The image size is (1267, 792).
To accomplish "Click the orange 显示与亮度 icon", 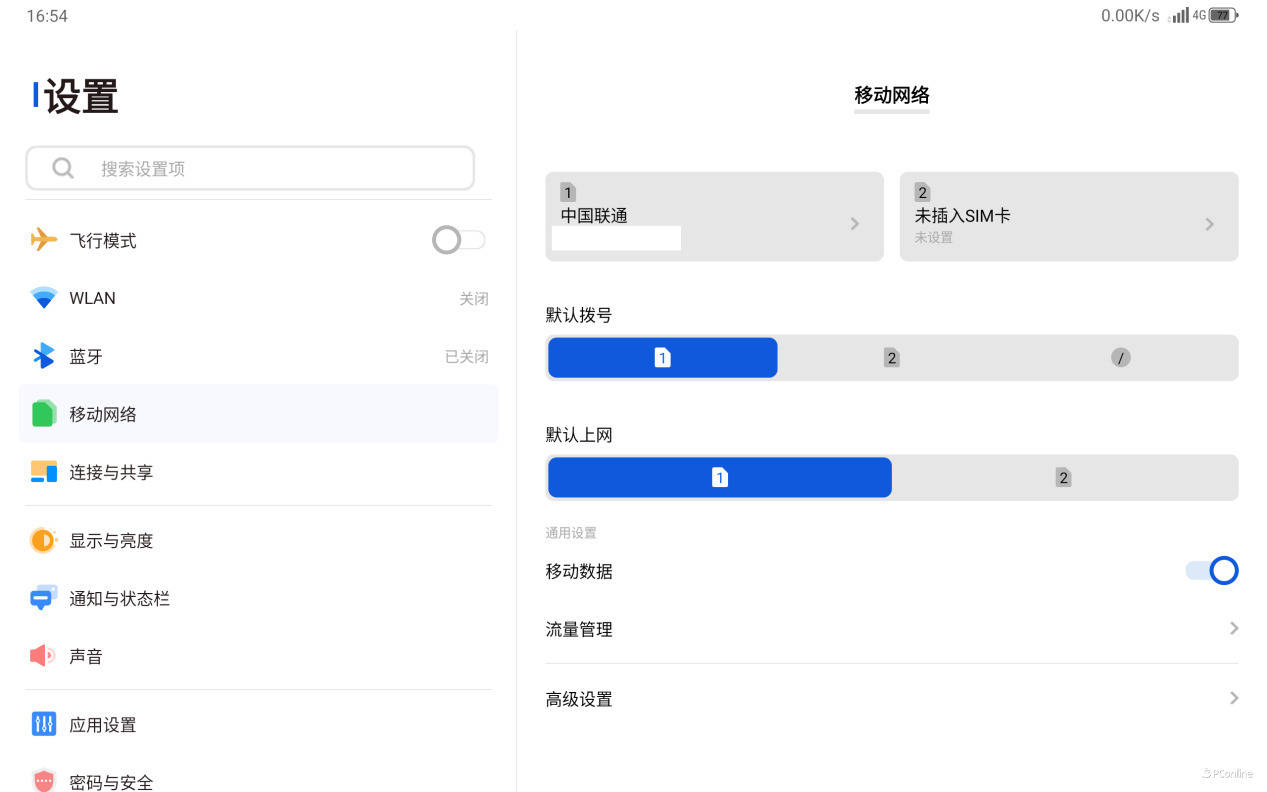I will tap(43, 540).
